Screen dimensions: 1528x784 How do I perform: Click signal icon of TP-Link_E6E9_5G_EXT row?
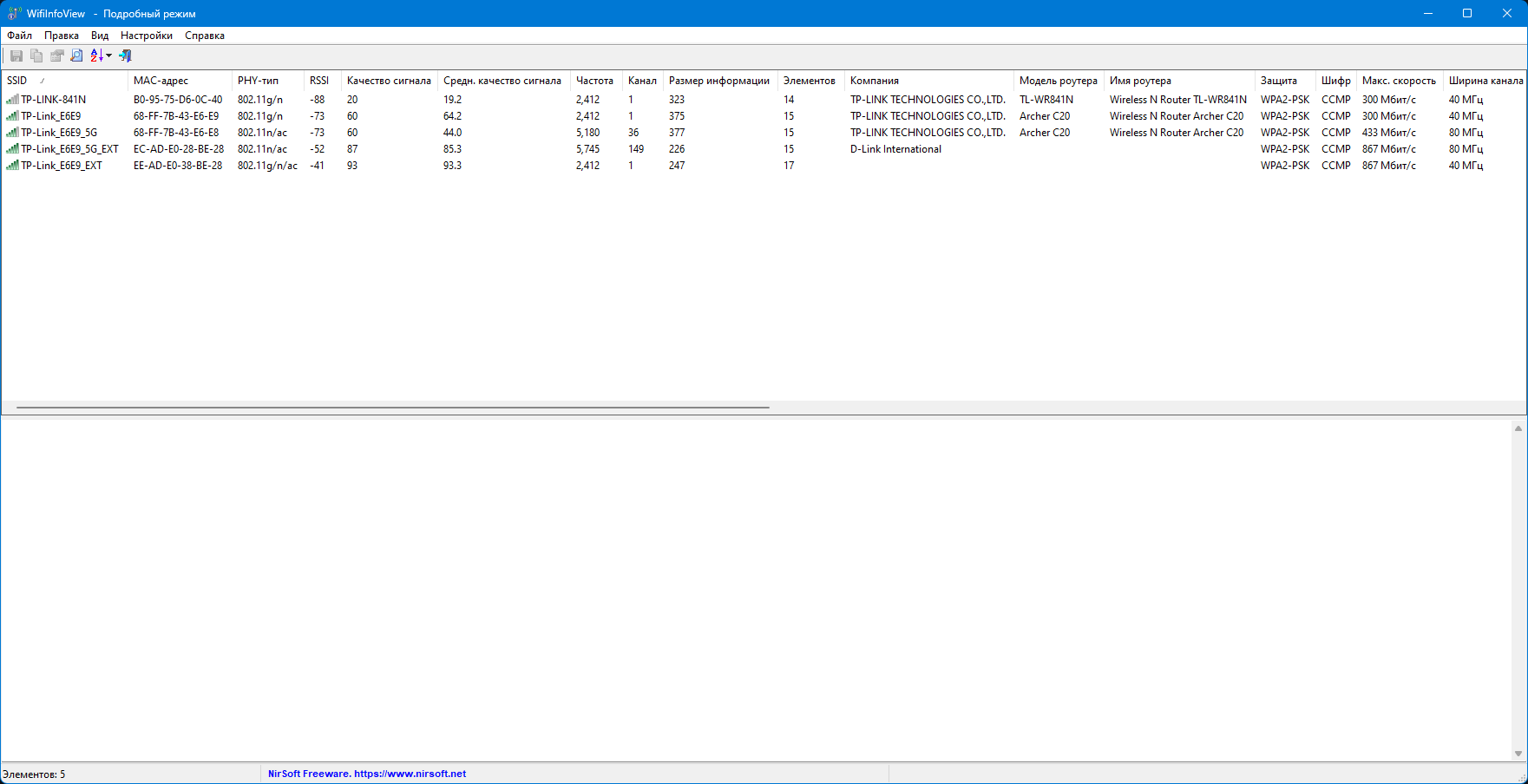(12, 149)
